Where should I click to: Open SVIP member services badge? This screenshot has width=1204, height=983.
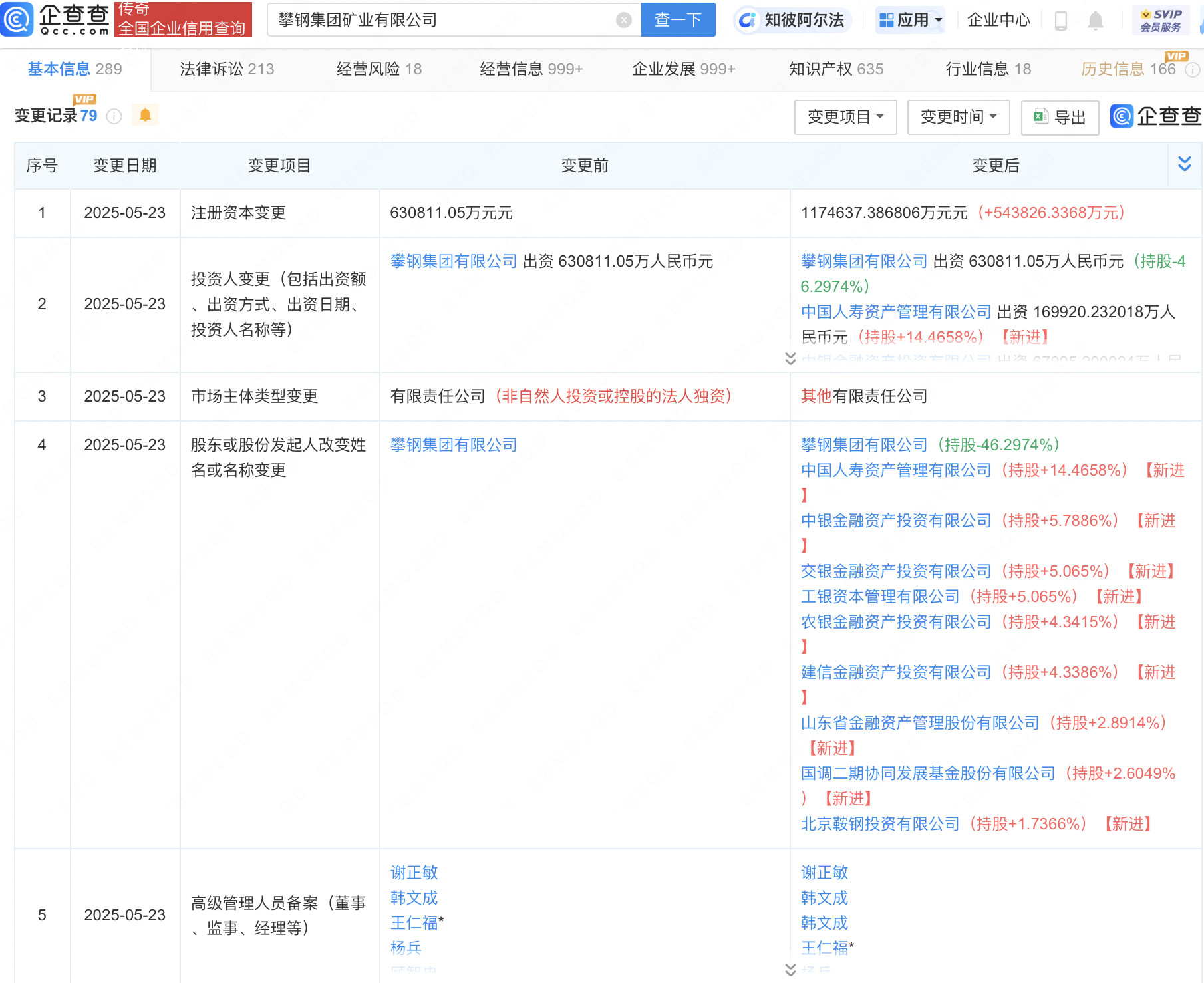pyautogui.click(x=1161, y=20)
